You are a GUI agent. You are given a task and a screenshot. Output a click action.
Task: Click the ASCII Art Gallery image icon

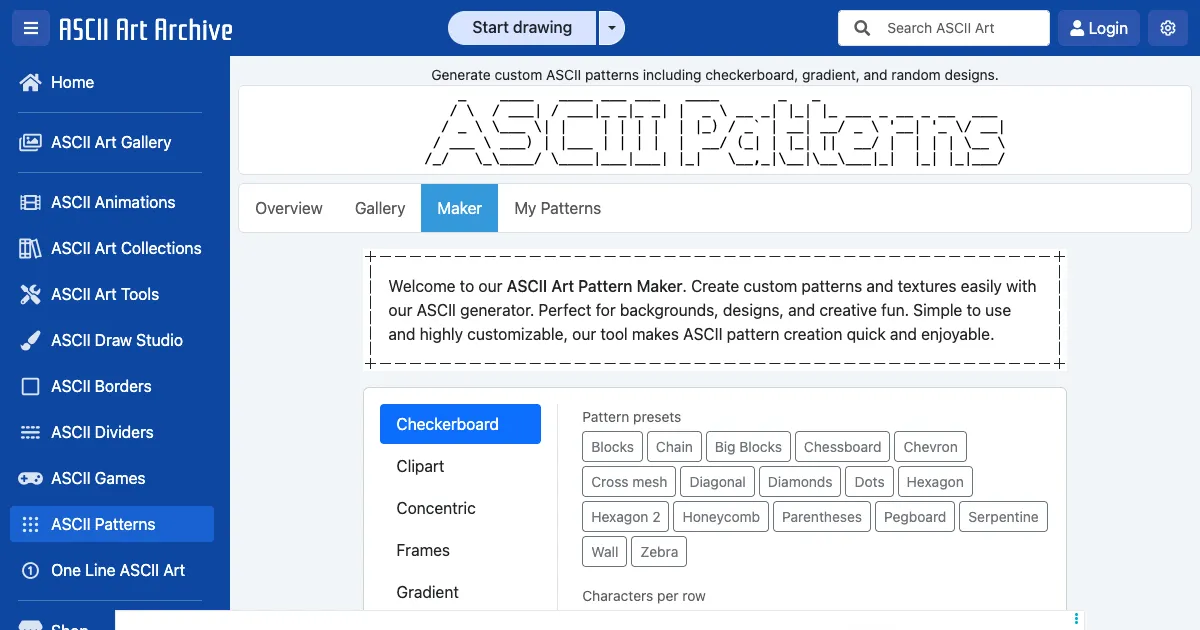(30, 142)
